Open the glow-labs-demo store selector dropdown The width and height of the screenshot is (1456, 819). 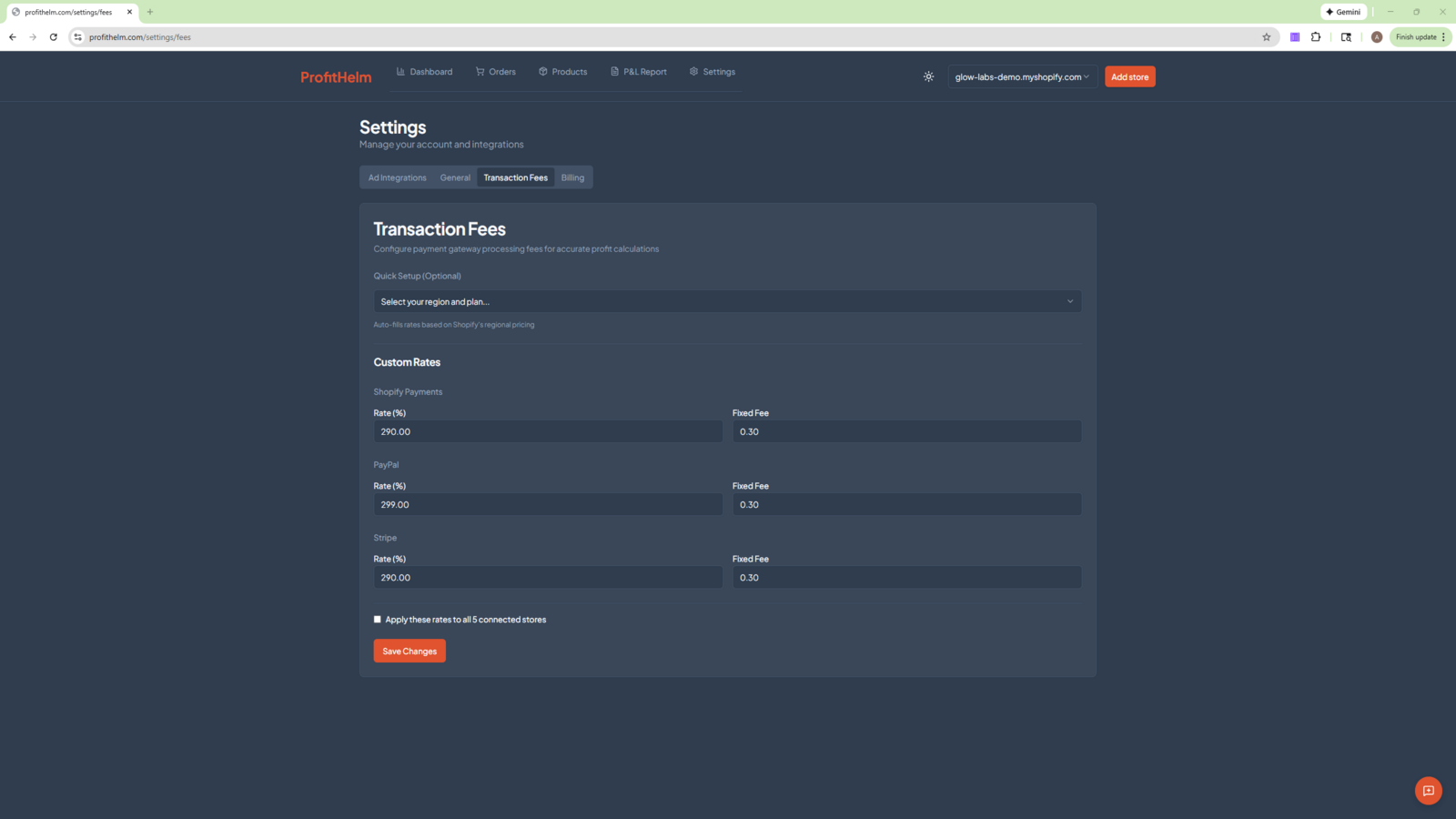point(1022,76)
